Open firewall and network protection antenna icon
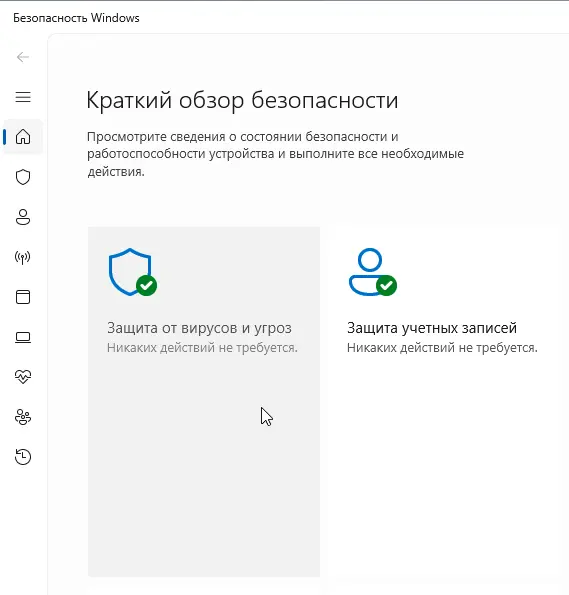569x595 pixels. (23, 257)
